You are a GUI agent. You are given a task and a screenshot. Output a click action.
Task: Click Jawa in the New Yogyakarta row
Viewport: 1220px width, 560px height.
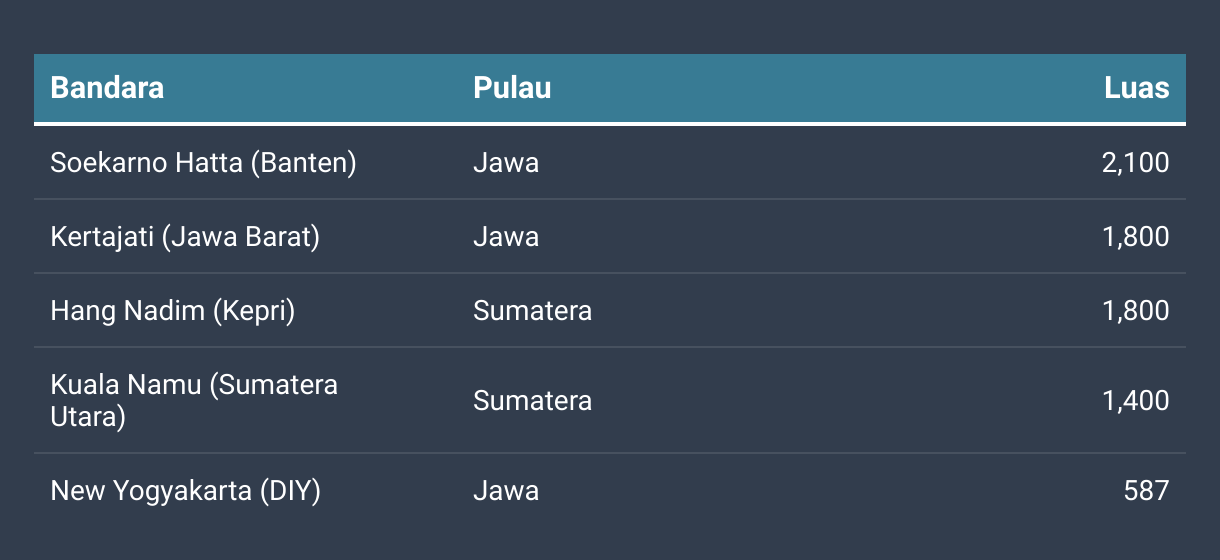(x=506, y=490)
